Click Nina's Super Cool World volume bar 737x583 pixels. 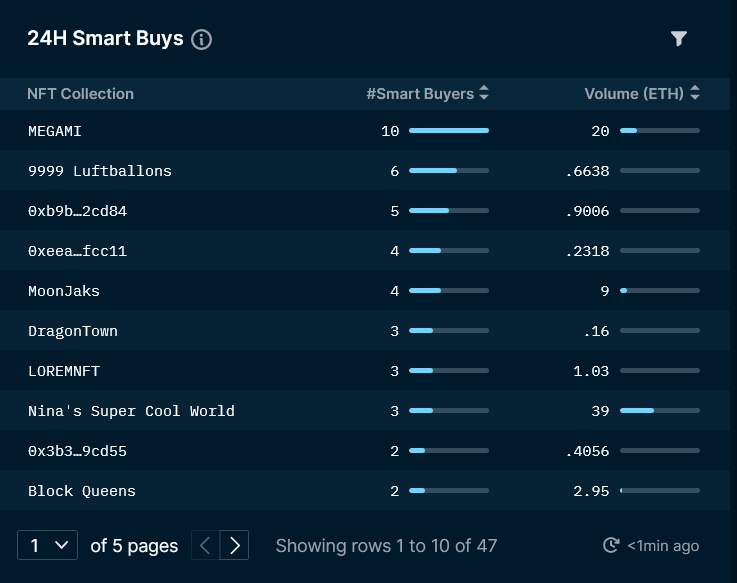coord(660,410)
